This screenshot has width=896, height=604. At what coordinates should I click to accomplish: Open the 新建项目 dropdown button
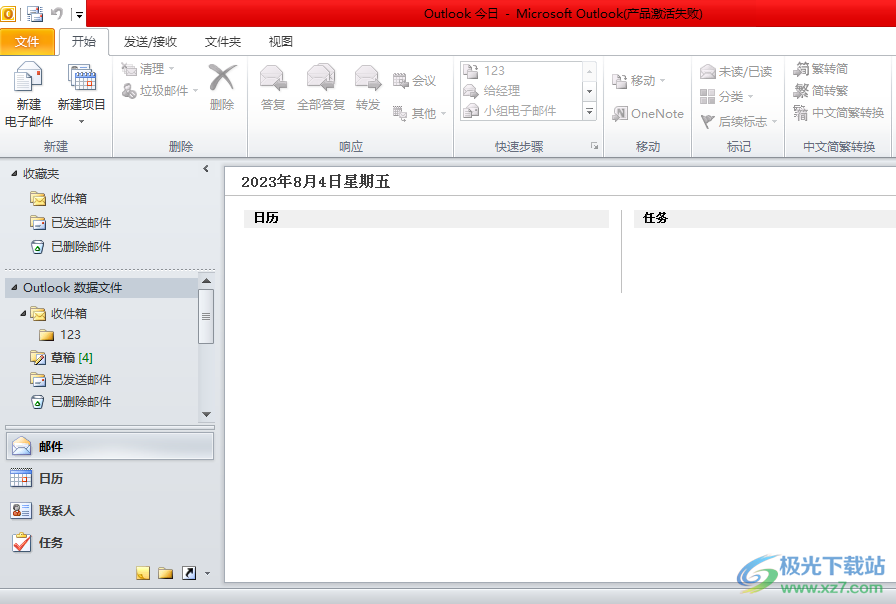pos(81,94)
